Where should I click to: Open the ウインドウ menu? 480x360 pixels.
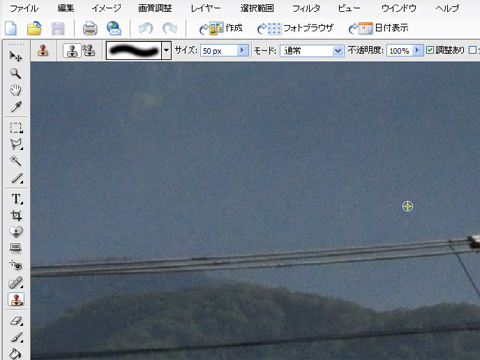pyautogui.click(x=399, y=8)
